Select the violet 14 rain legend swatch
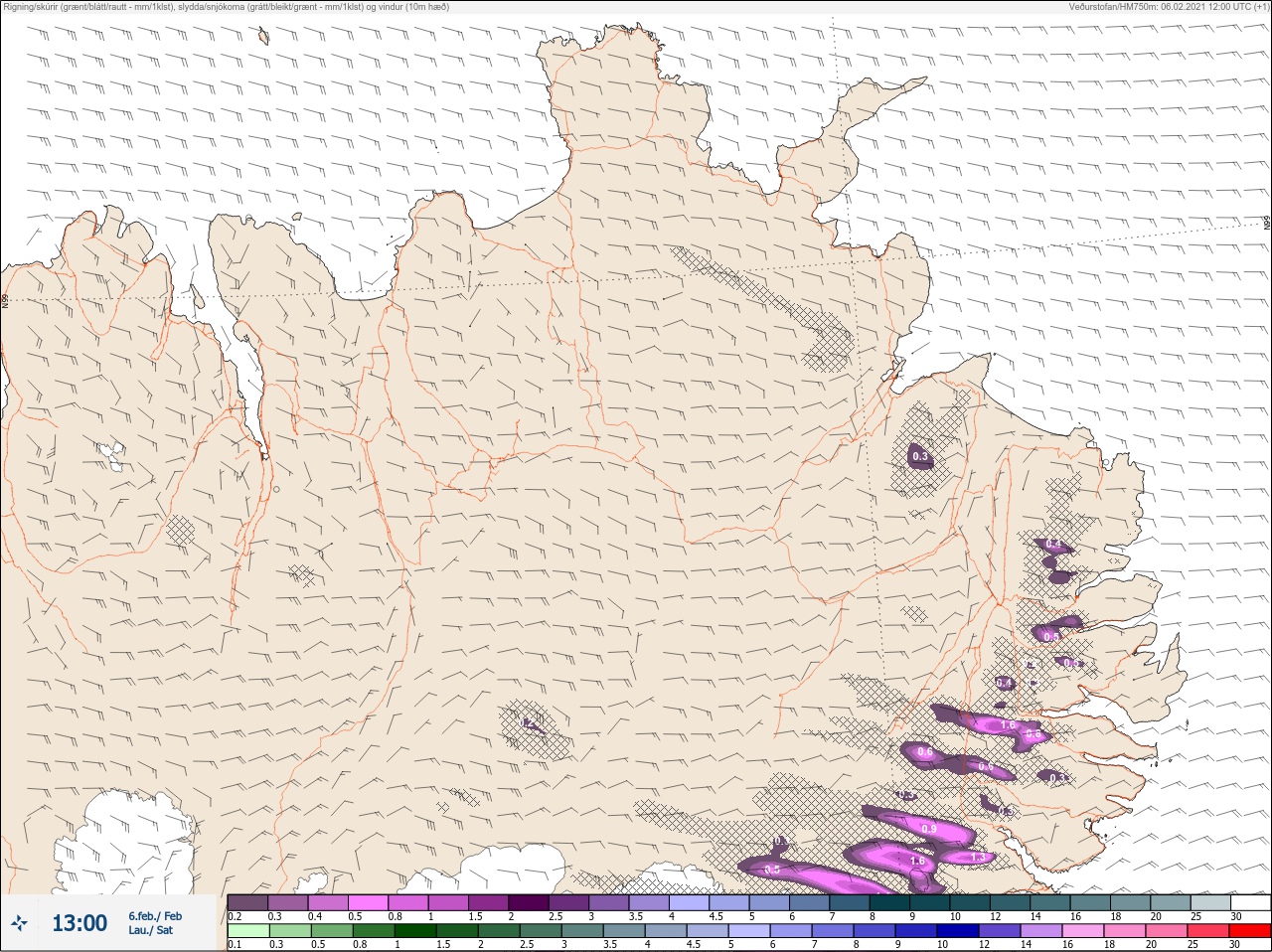The width and height of the screenshot is (1272, 952). coord(1041,932)
